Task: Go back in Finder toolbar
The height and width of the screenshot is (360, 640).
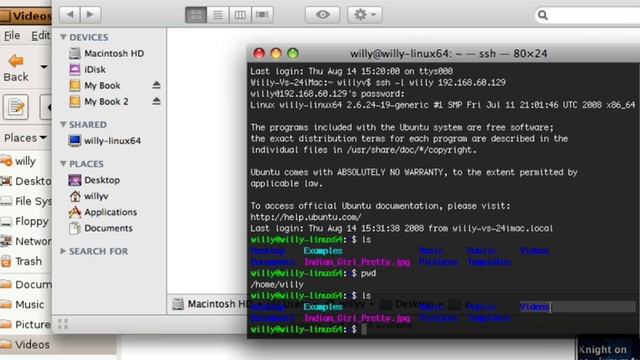Action: (x=70, y=15)
